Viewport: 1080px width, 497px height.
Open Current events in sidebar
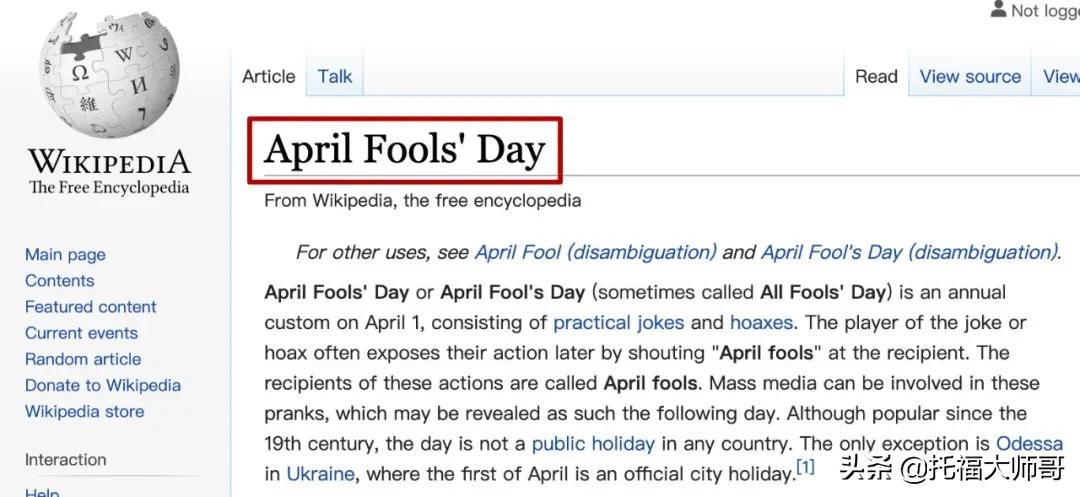click(81, 333)
